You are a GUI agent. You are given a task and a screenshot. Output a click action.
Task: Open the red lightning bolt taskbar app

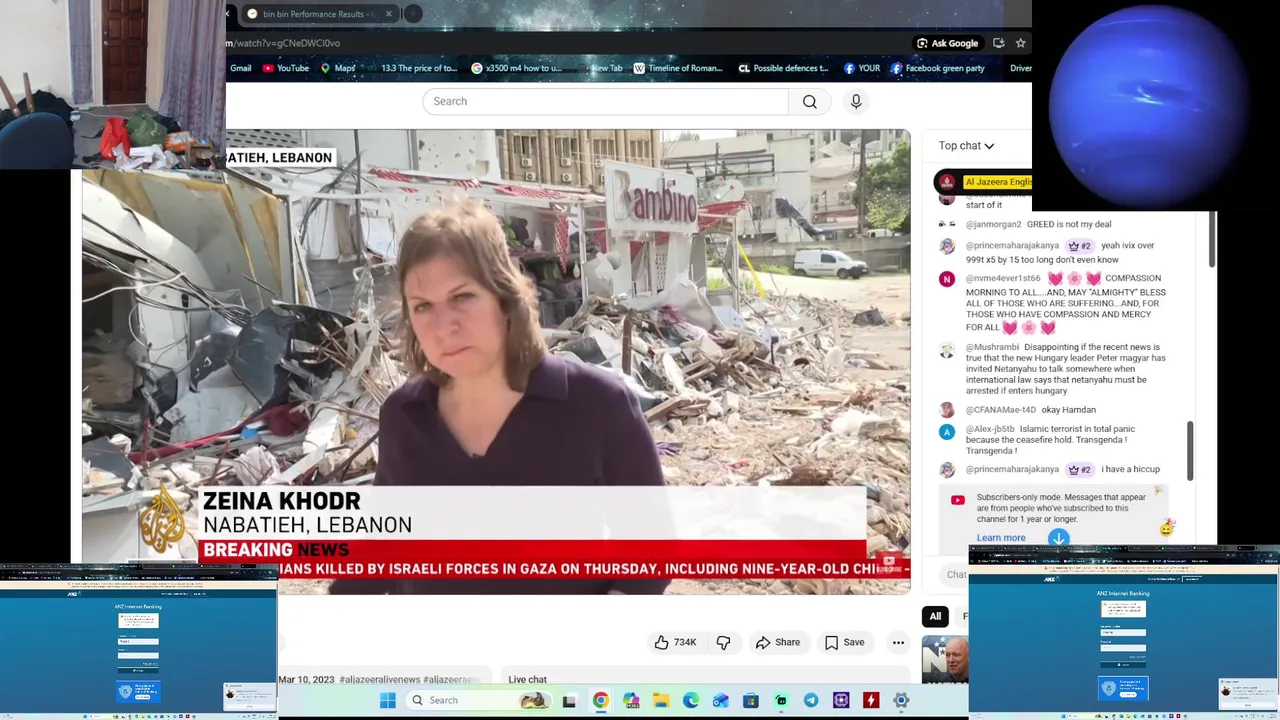871,700
